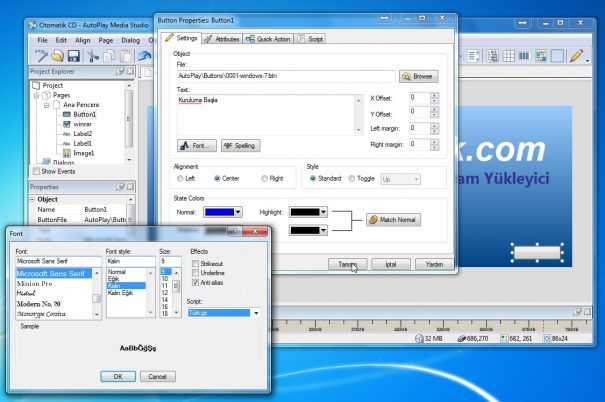Click the Paste clipboard toolbar icon
605x402 pixels.
(x=125, y=56)
